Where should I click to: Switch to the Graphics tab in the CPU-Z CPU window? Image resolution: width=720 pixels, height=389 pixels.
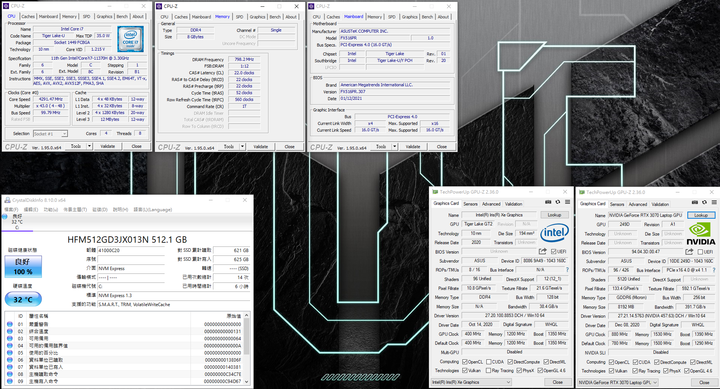click(x=104, y=16)
